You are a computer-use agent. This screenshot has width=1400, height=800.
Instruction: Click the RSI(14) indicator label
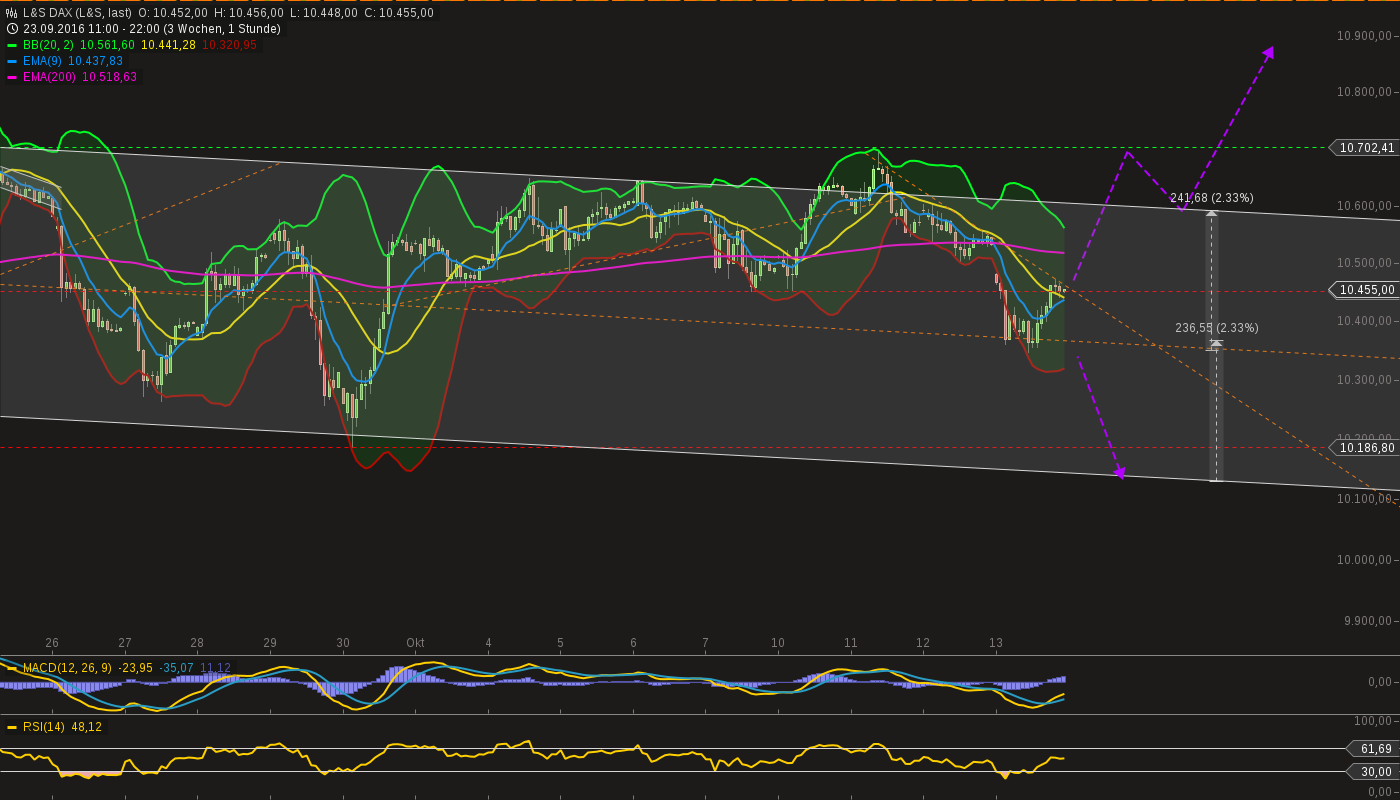(x=44, y=727)
